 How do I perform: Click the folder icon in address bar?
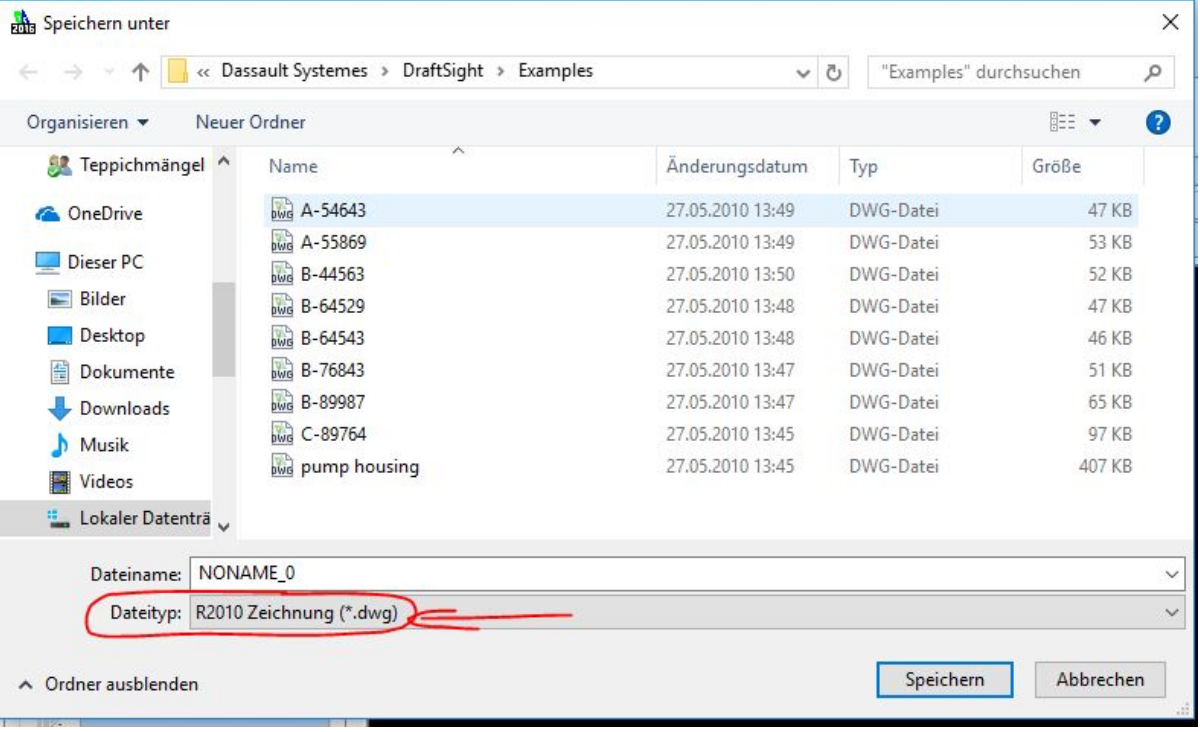tap(178, 72)
